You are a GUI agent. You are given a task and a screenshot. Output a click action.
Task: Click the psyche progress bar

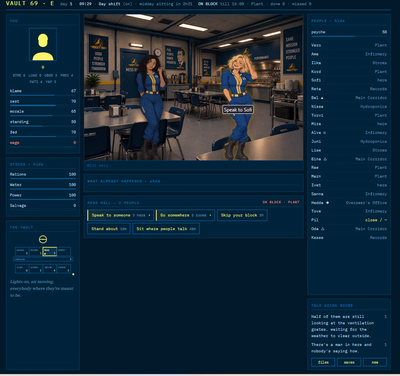pos(349,36)
